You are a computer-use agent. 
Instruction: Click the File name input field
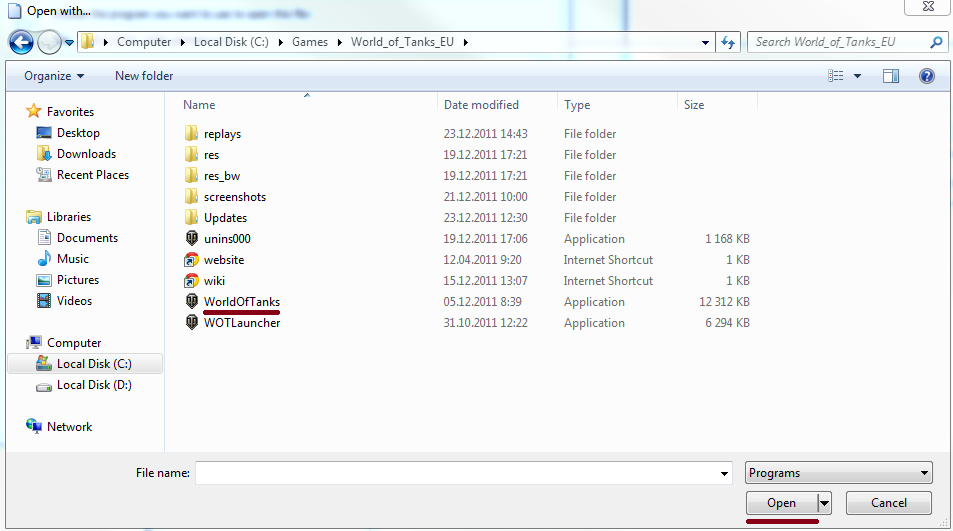coord(456,473)
